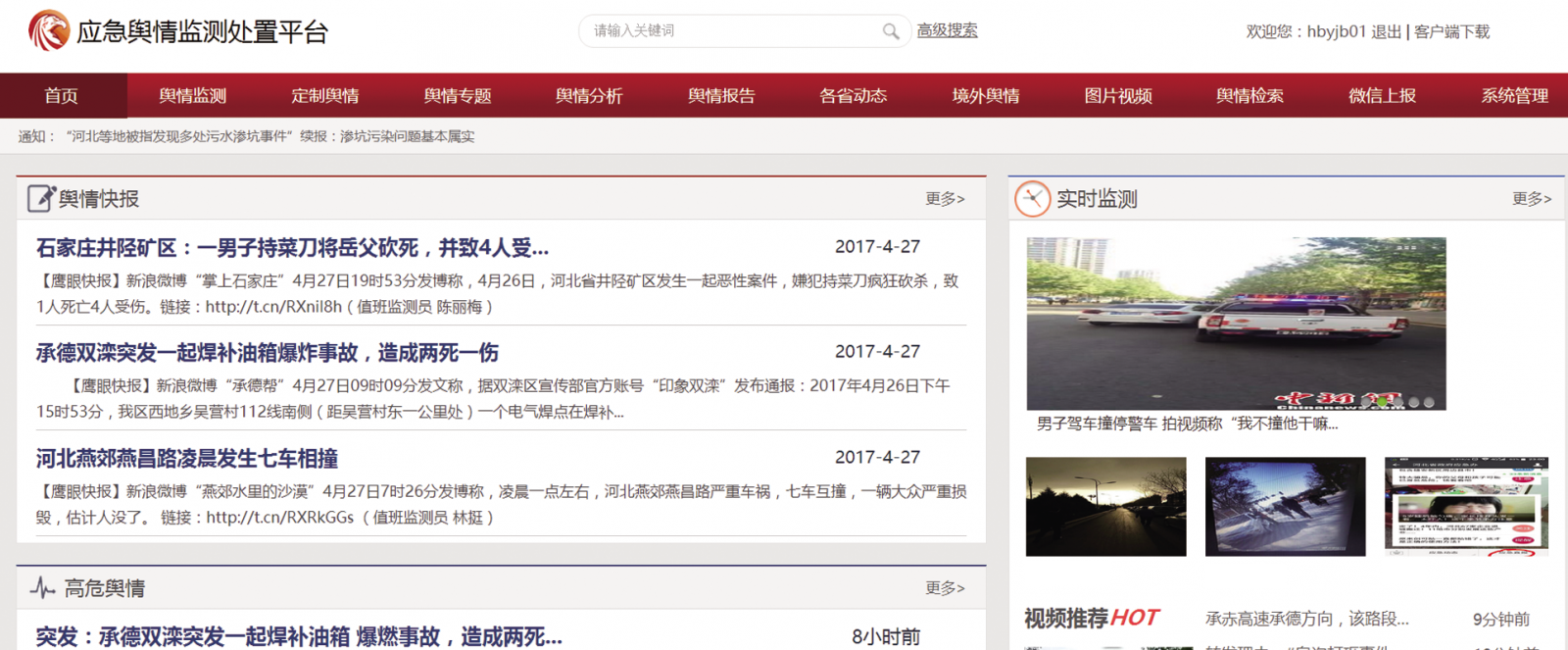Click the 高危舆情 pulse icon
1568x650 pixels.
click(42, 587)
